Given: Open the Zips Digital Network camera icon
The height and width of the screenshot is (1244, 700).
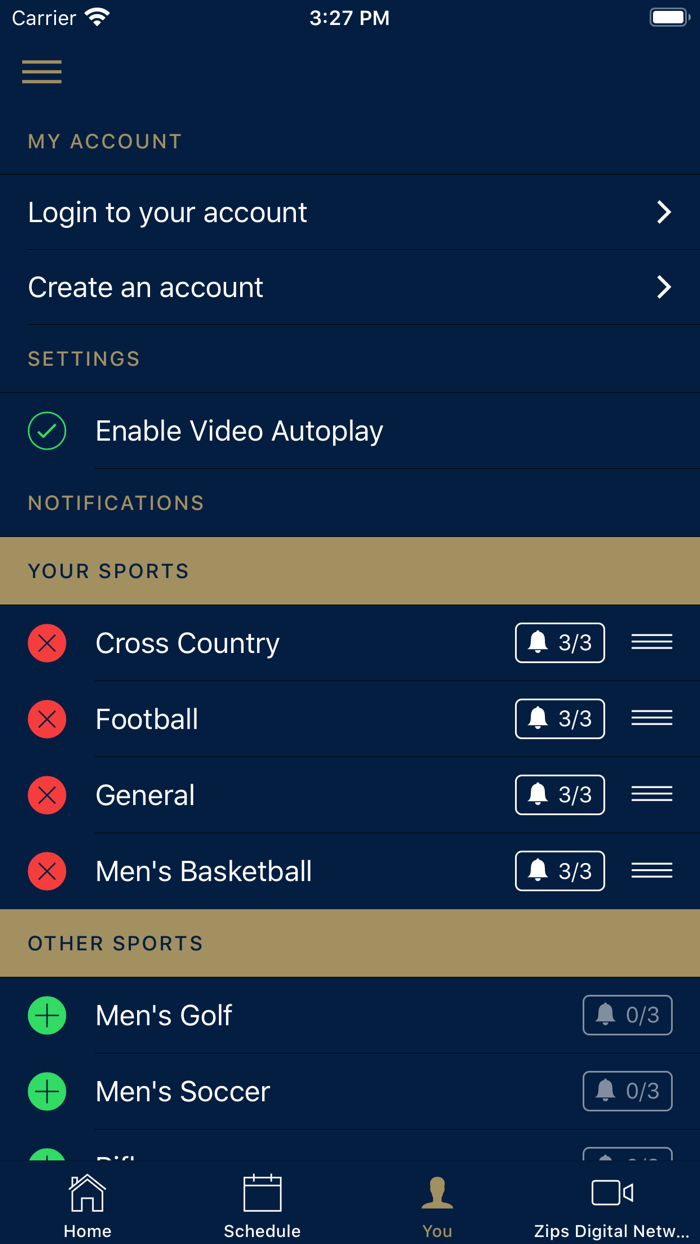Looking at the screenshot, I should [611, 1192].
